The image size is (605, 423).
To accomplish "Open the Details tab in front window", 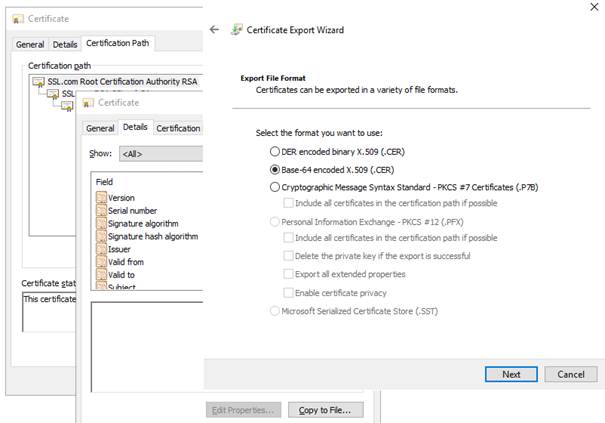I will point(135,128).
